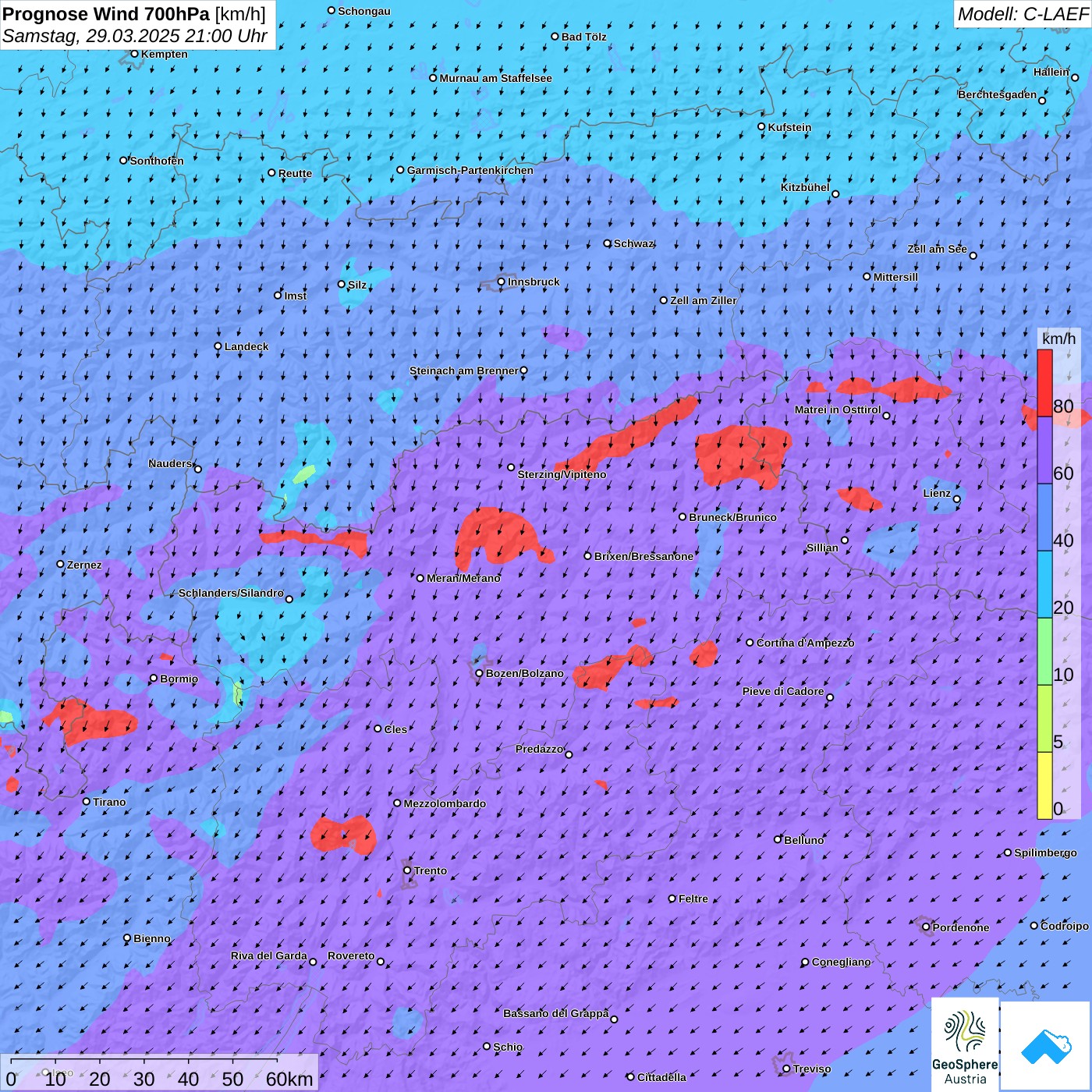1092x1092 pixels.
Task: Click the Mezzolombardo label
Action: click(445, 803)
